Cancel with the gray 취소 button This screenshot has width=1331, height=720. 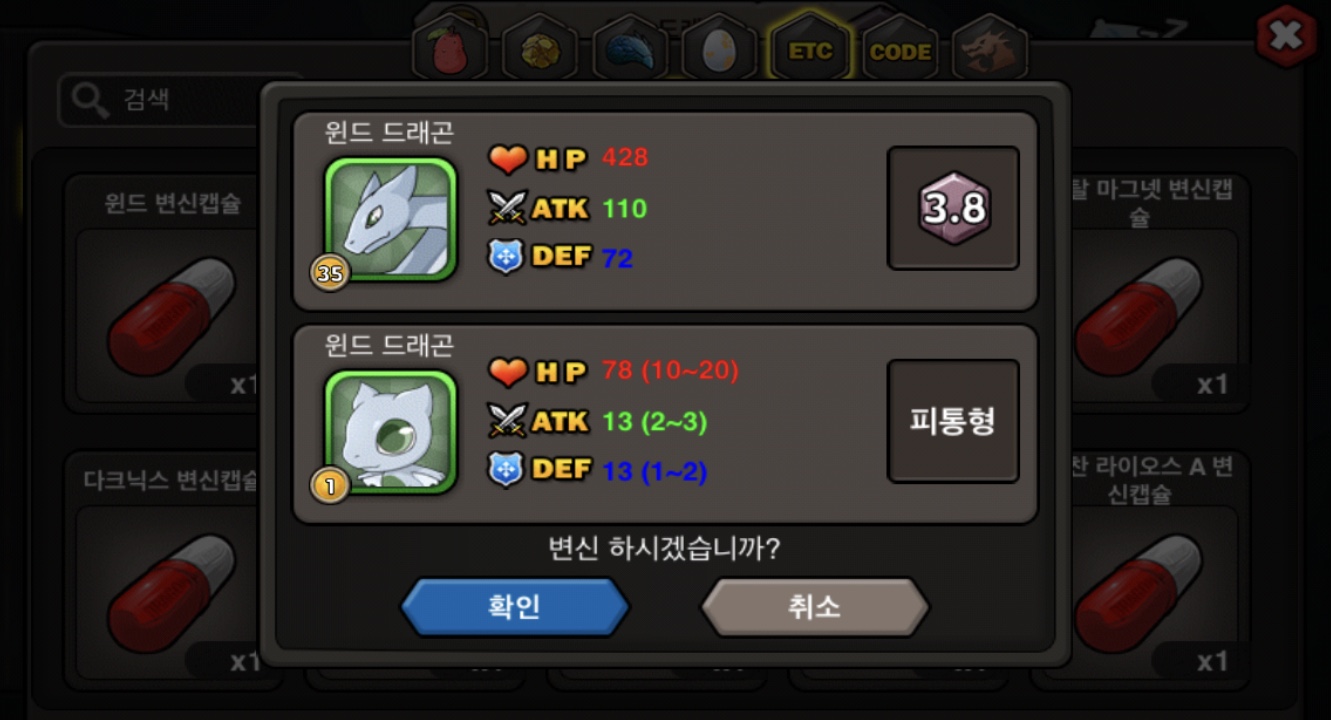[x=814, y=607]
